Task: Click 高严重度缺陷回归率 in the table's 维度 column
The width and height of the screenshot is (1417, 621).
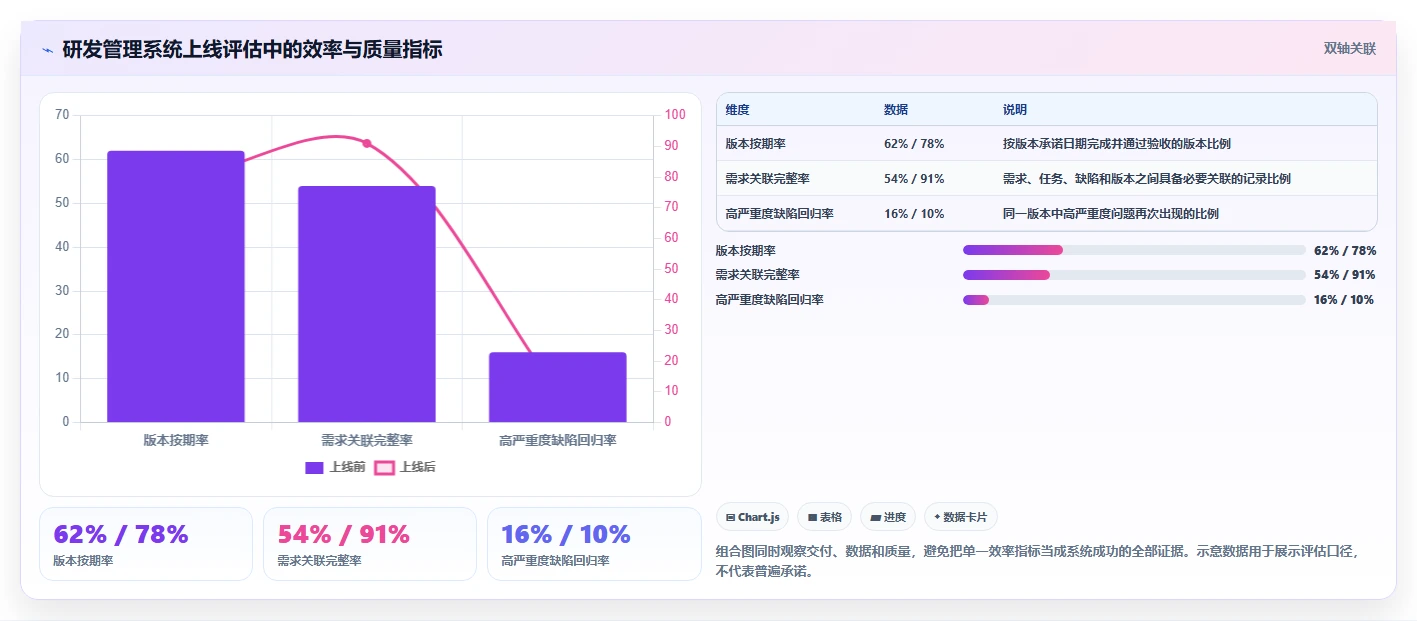Action: [780, 214]
